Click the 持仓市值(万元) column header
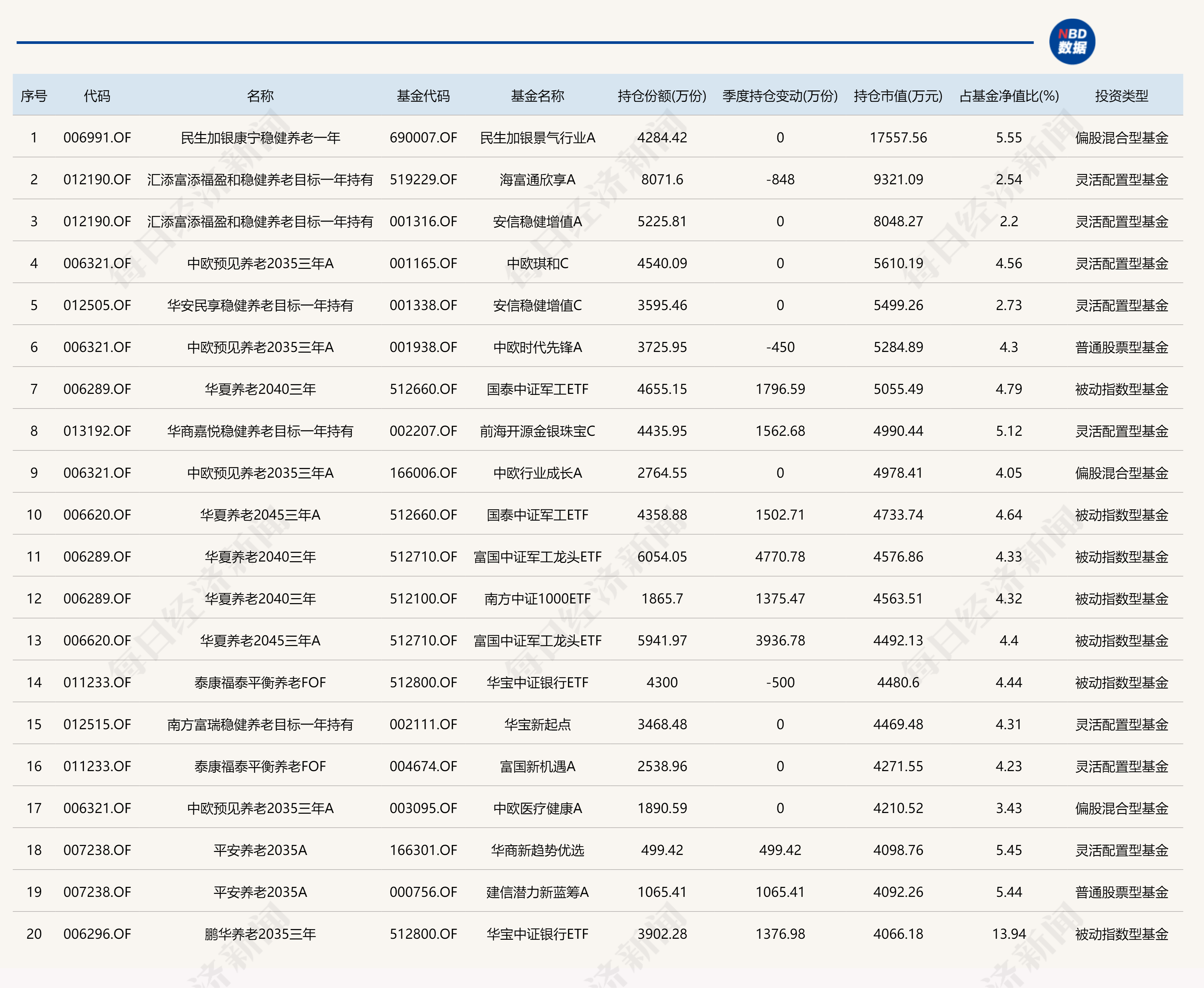This screenshot has width=1204, height=988. click(x=898, y=95)
